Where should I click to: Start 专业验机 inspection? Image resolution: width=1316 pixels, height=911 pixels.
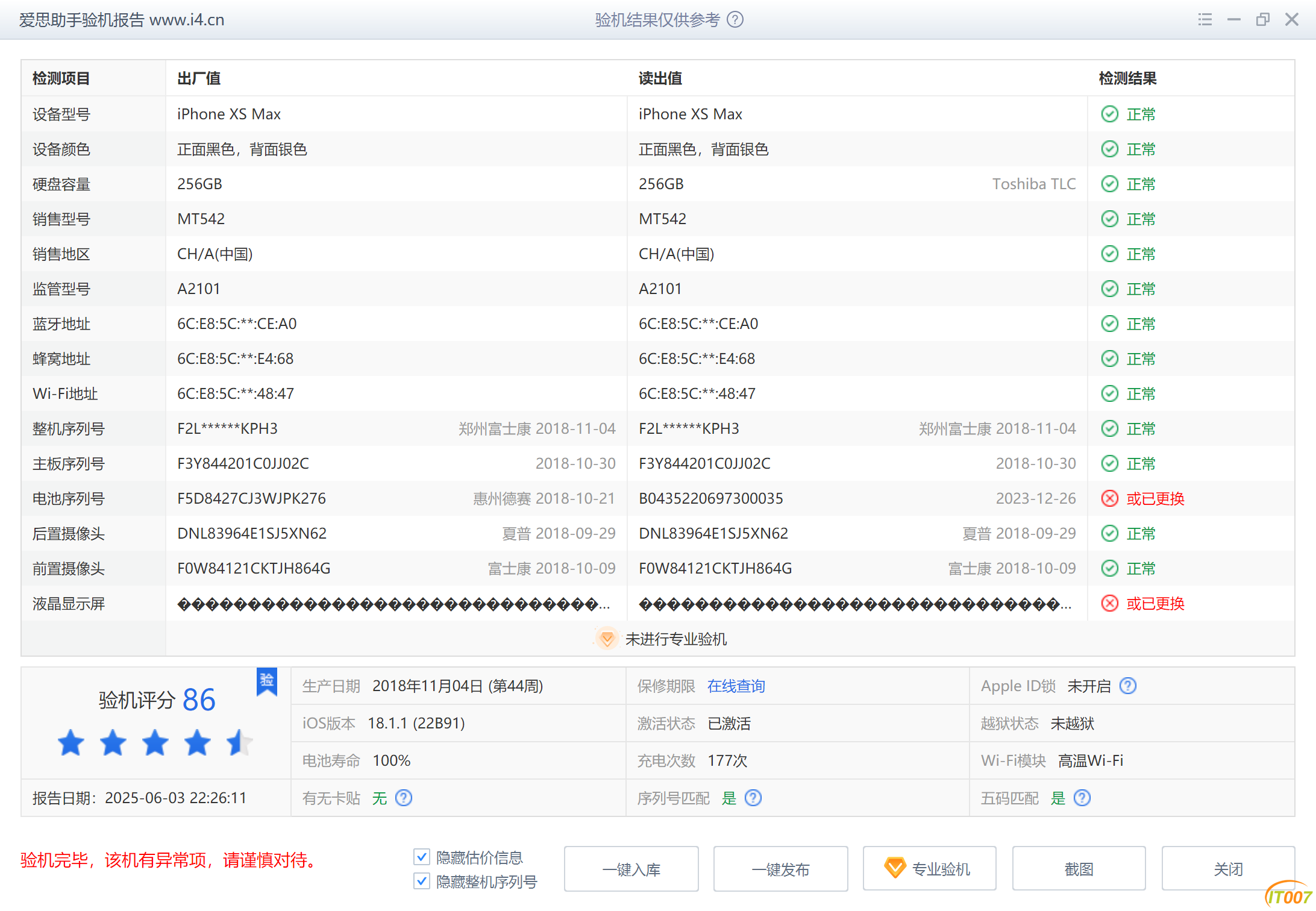(x=930, y=869)
